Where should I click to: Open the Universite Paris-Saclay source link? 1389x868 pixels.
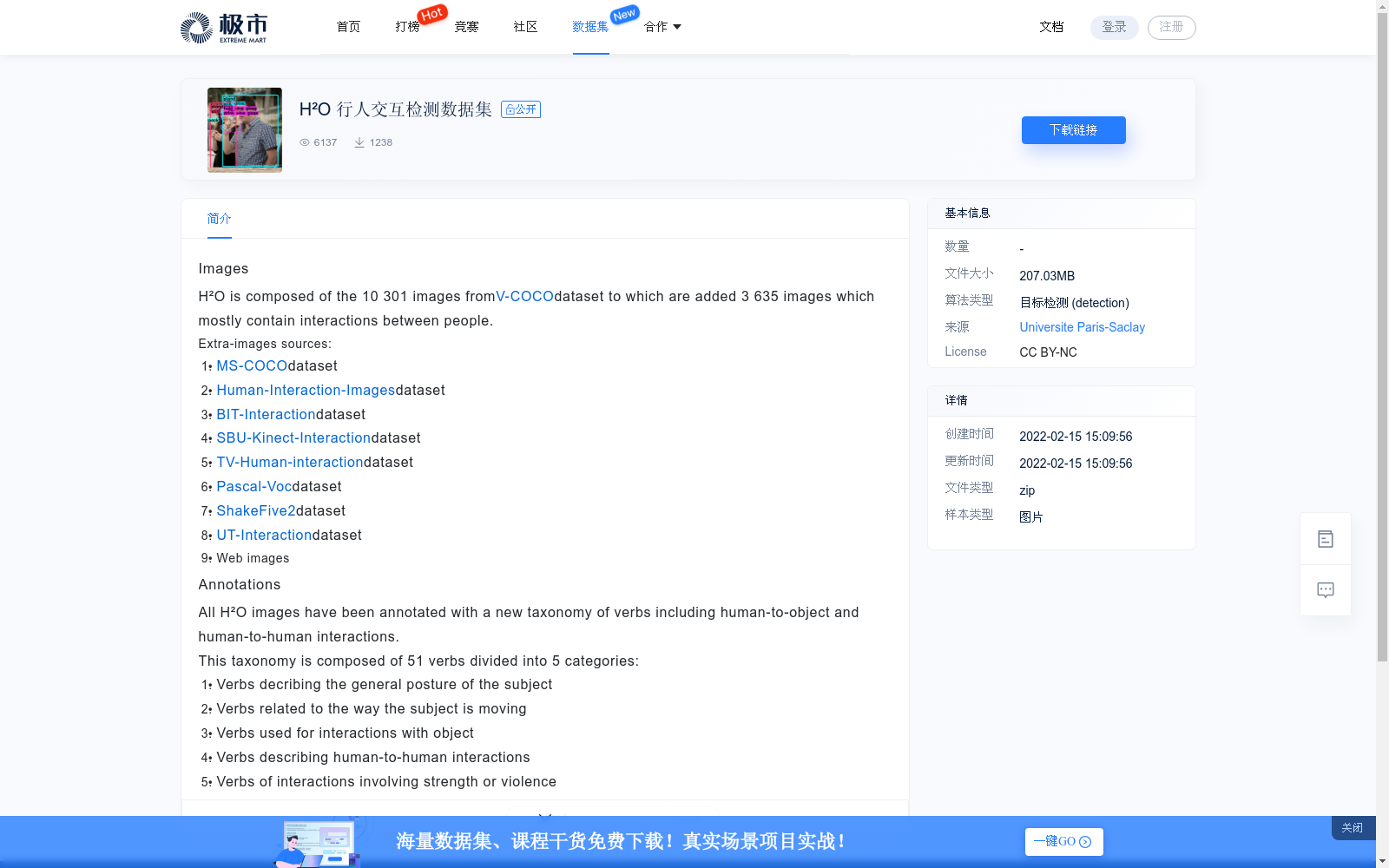tap(1082, 327)
